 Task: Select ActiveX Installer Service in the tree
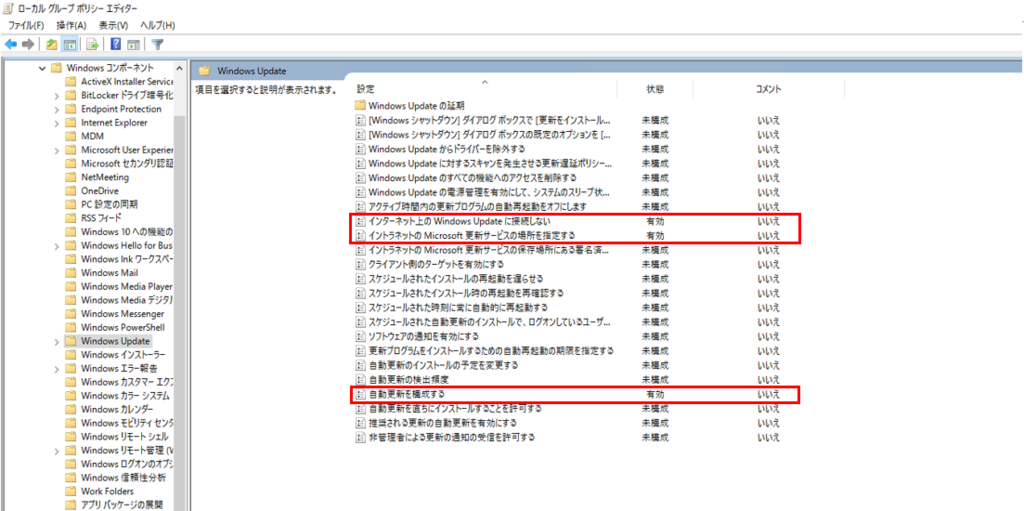click(x=127, y=82)
